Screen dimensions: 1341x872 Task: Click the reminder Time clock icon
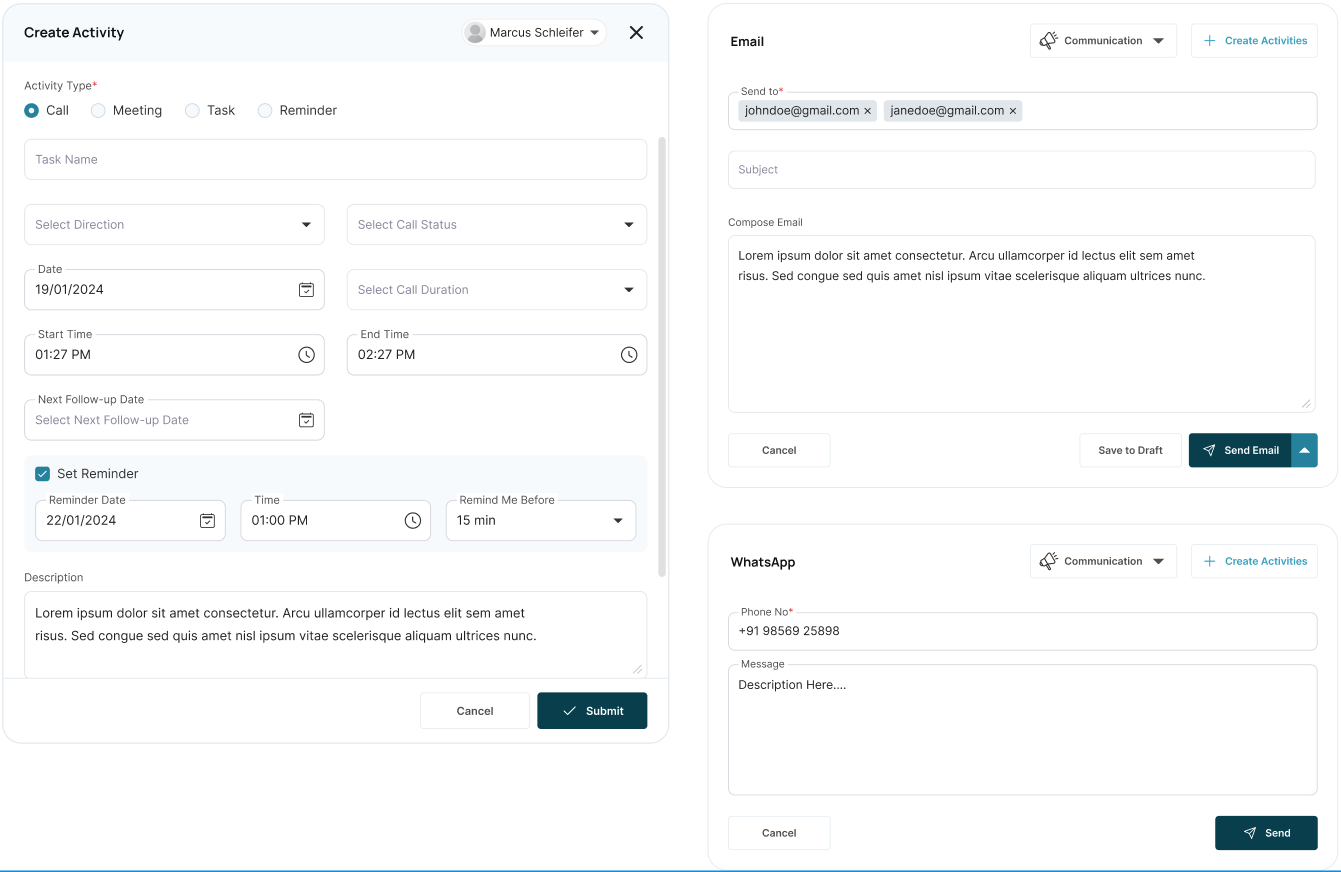[x=412, y=521]
